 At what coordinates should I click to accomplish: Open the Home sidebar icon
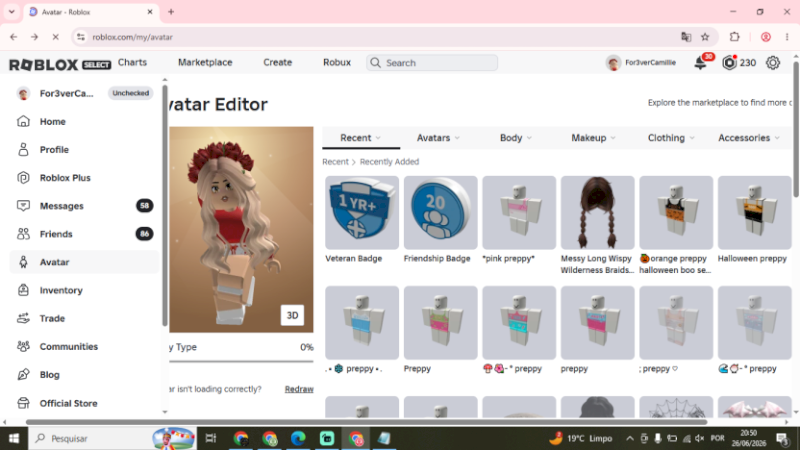[23, 121]
